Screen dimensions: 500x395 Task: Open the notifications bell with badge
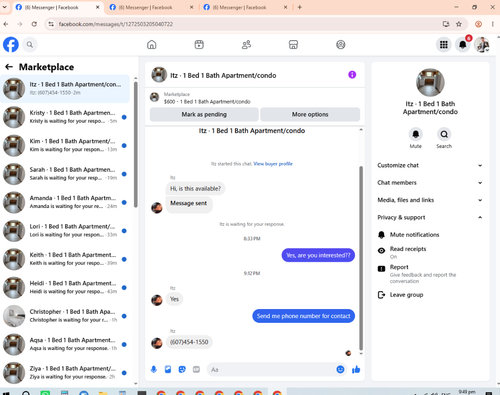463,44
